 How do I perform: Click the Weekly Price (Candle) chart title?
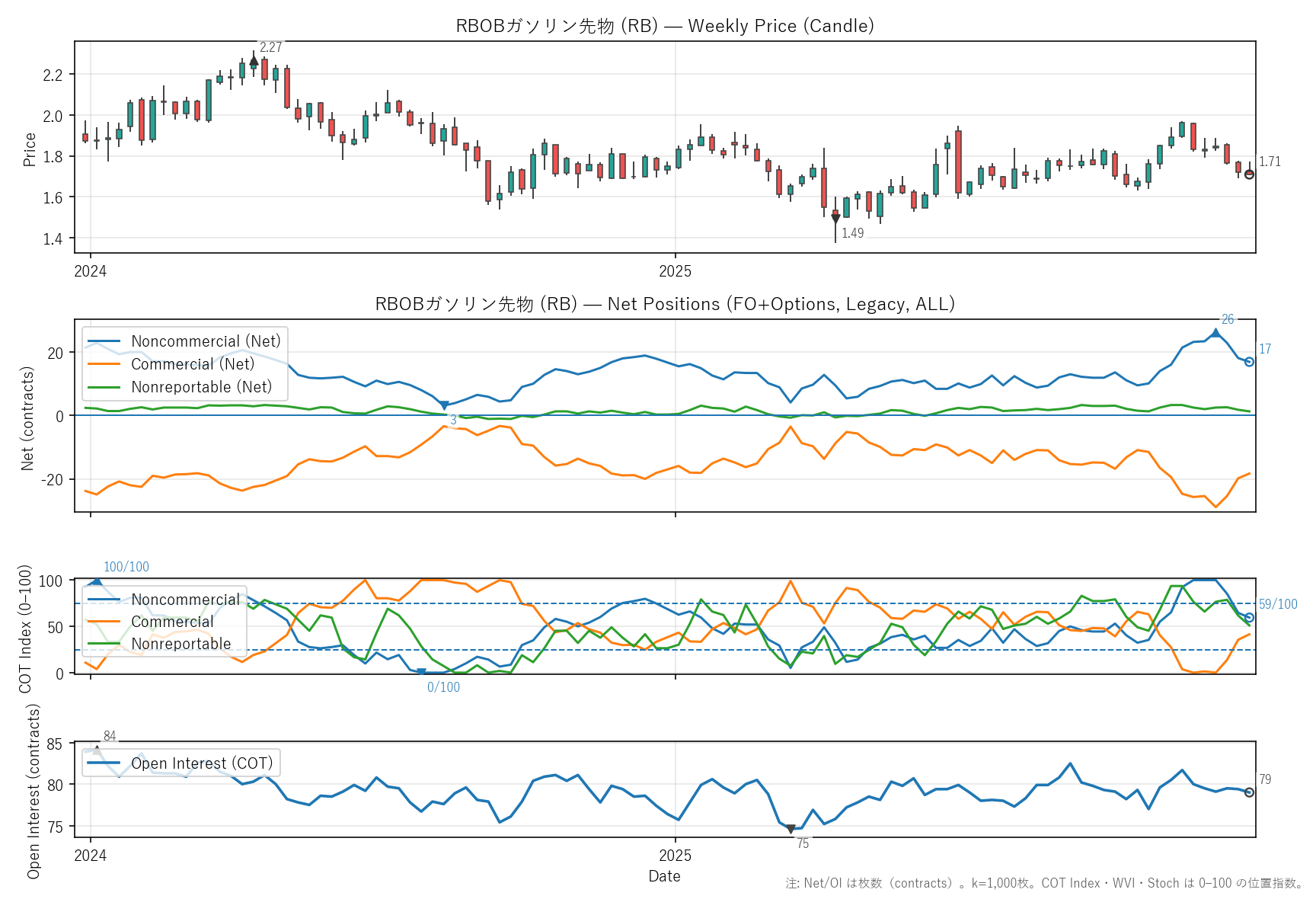point(664,26)
